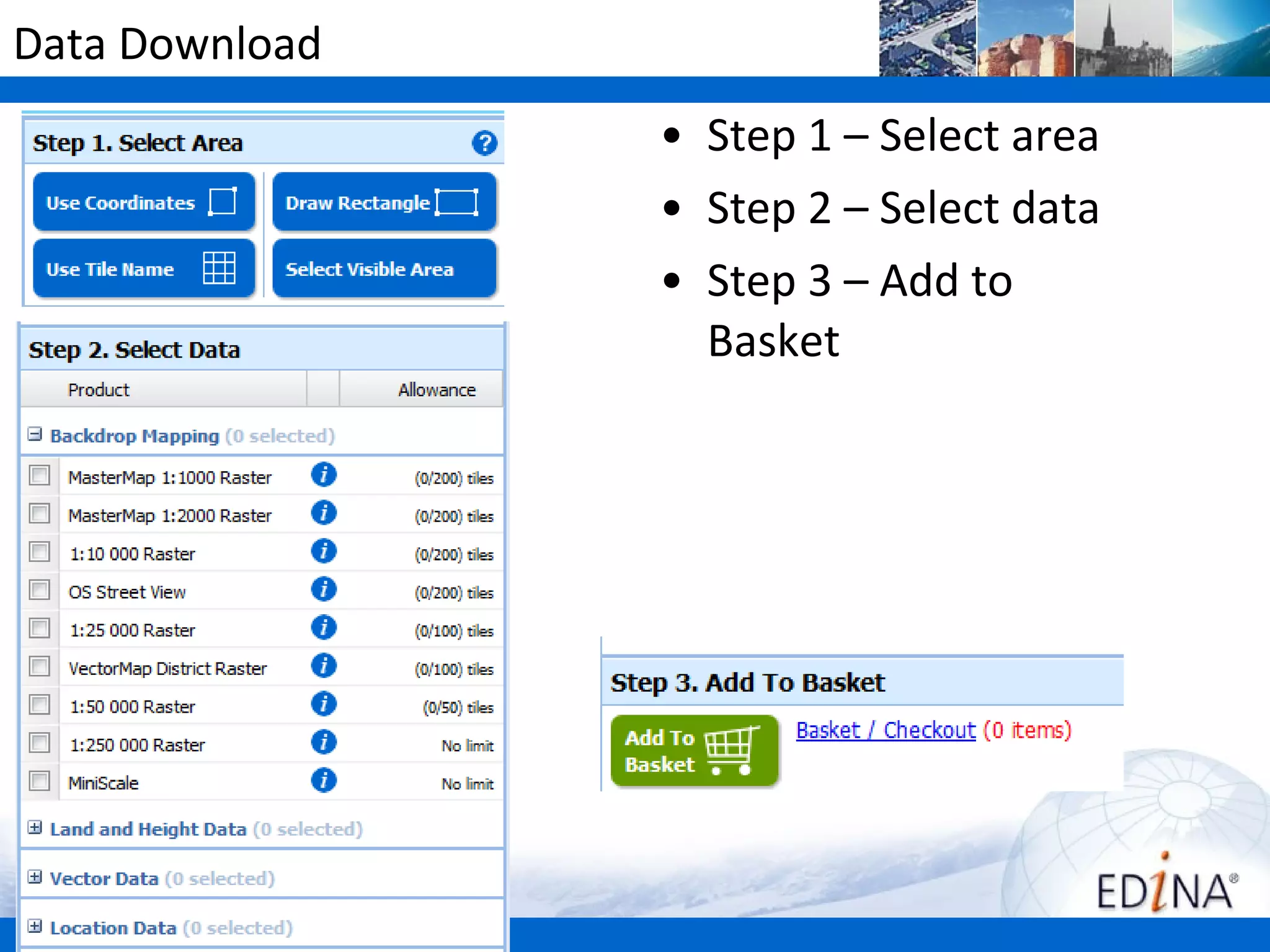Open the Basket / Checkout link
Screen dimensions: 1270x952
(x=886, y=730)
